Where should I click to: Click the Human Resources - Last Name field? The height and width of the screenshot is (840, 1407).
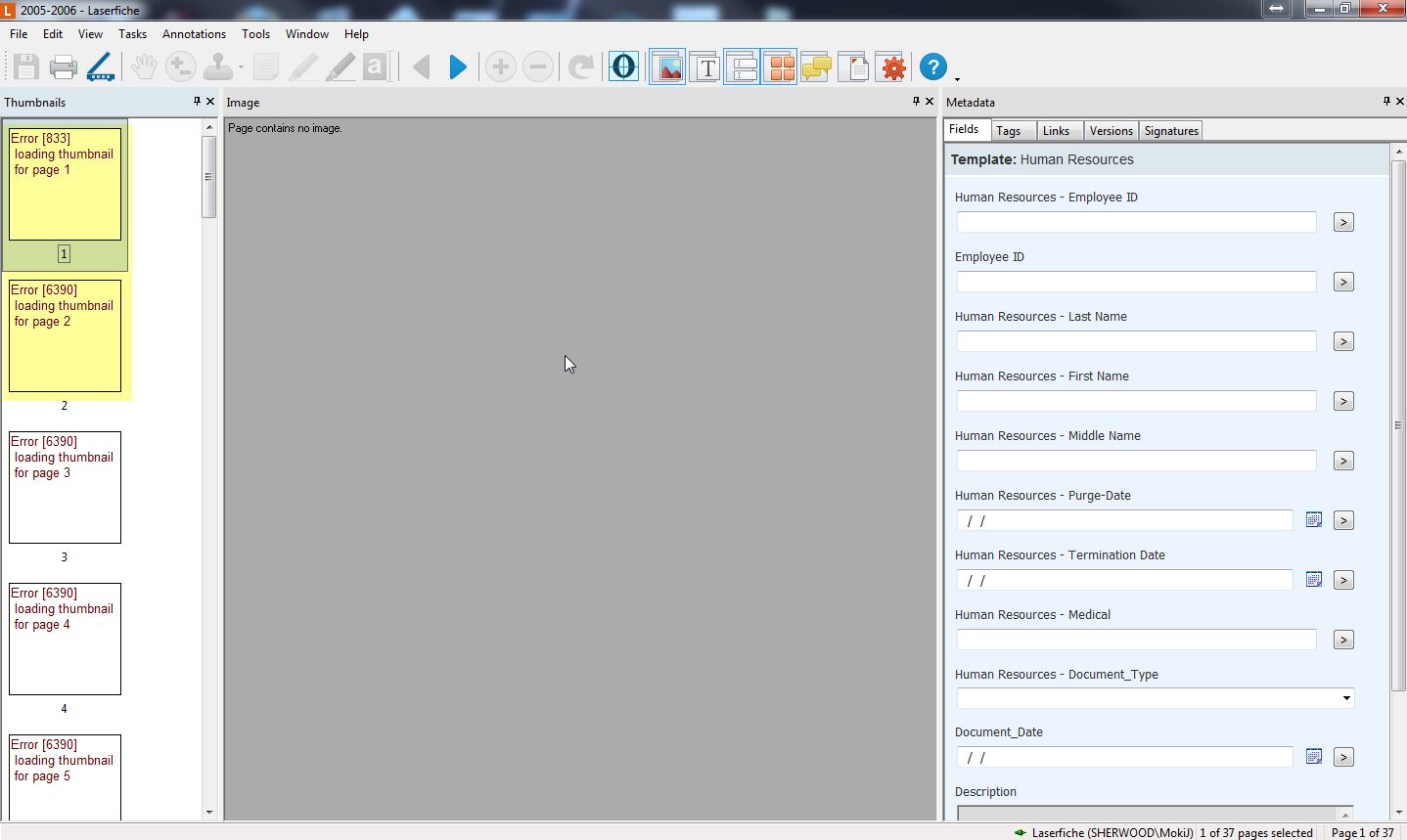[1136, 341]
